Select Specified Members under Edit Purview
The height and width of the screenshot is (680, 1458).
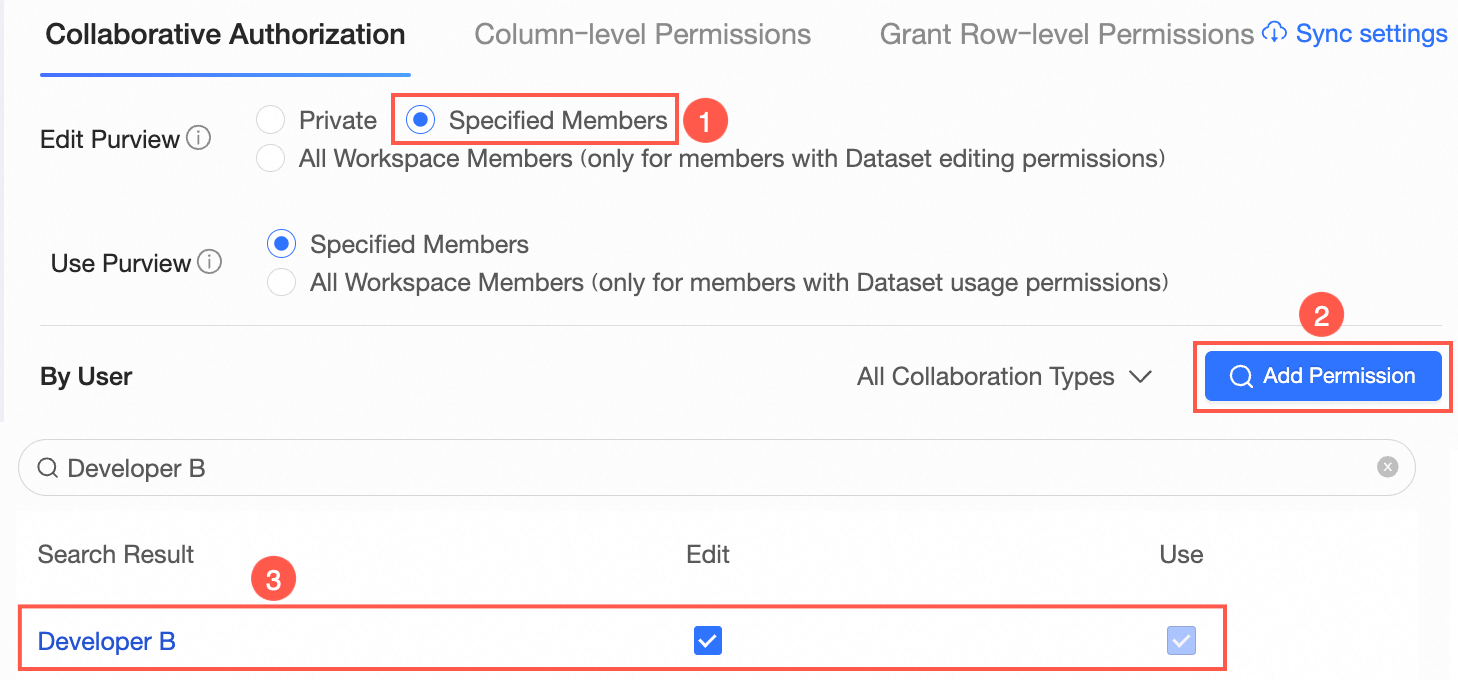(421, 121)
